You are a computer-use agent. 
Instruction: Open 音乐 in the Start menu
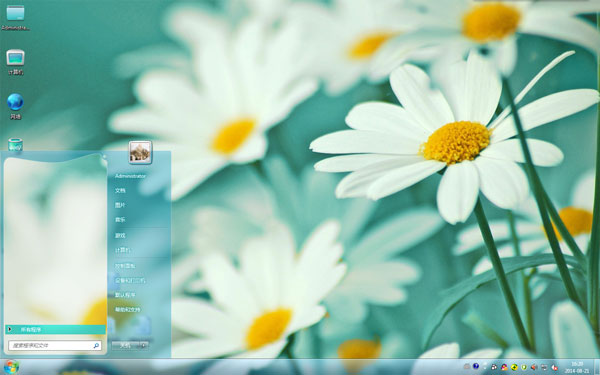pos(120,220)
